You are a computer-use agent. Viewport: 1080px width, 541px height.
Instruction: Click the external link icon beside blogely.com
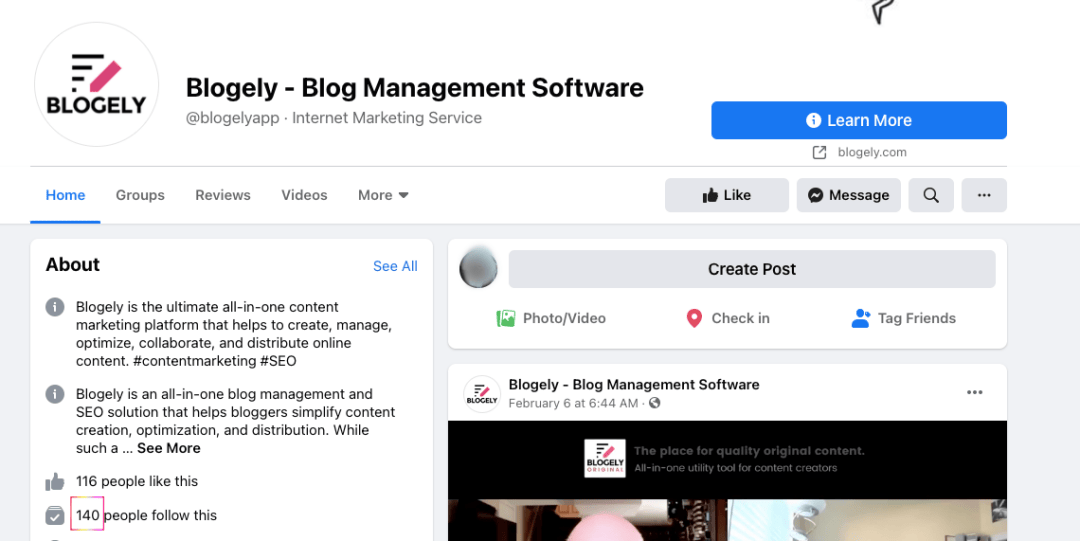[819, 152]
